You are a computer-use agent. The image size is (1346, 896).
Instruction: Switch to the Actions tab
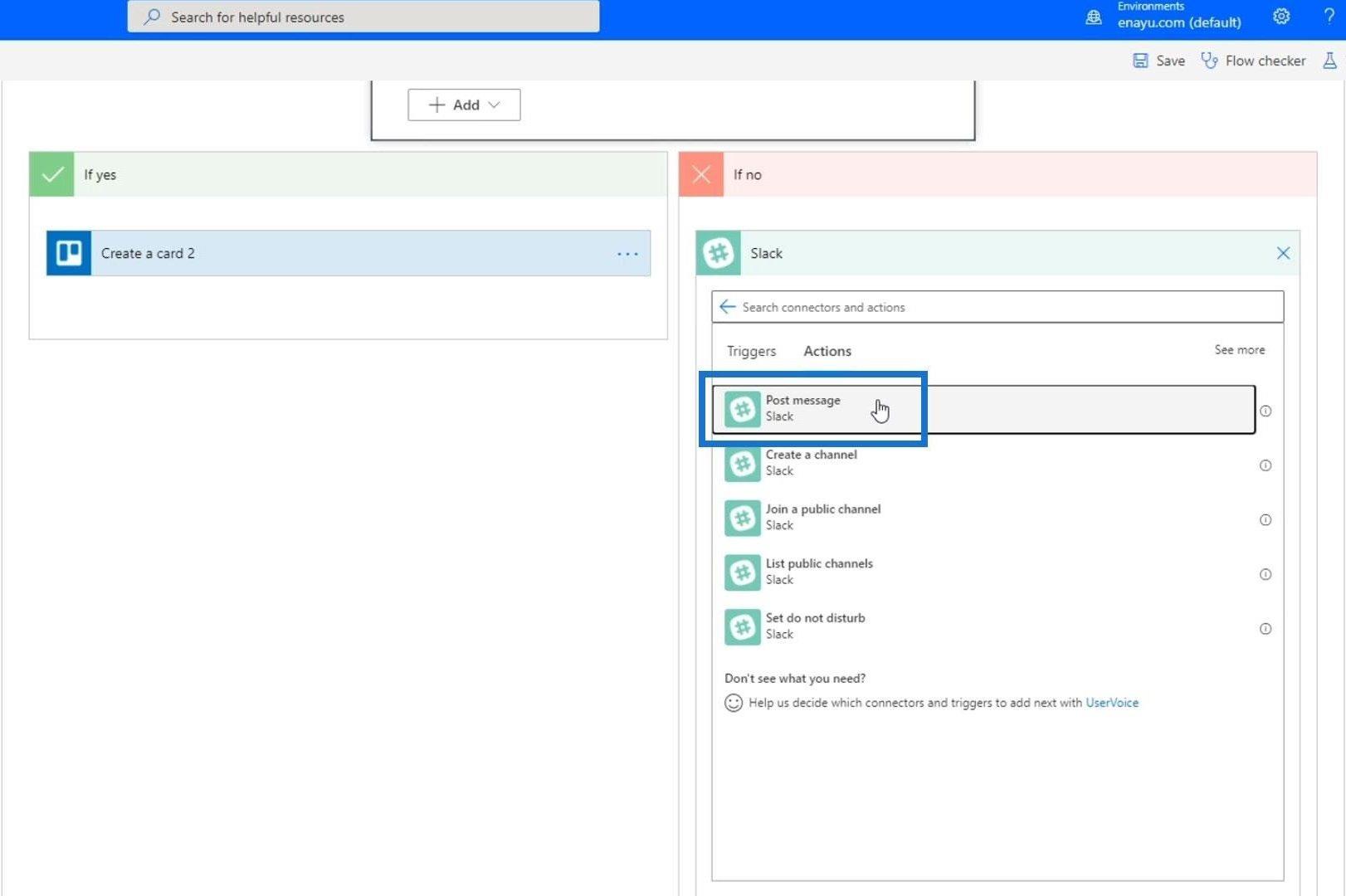[x=827, y=351]
